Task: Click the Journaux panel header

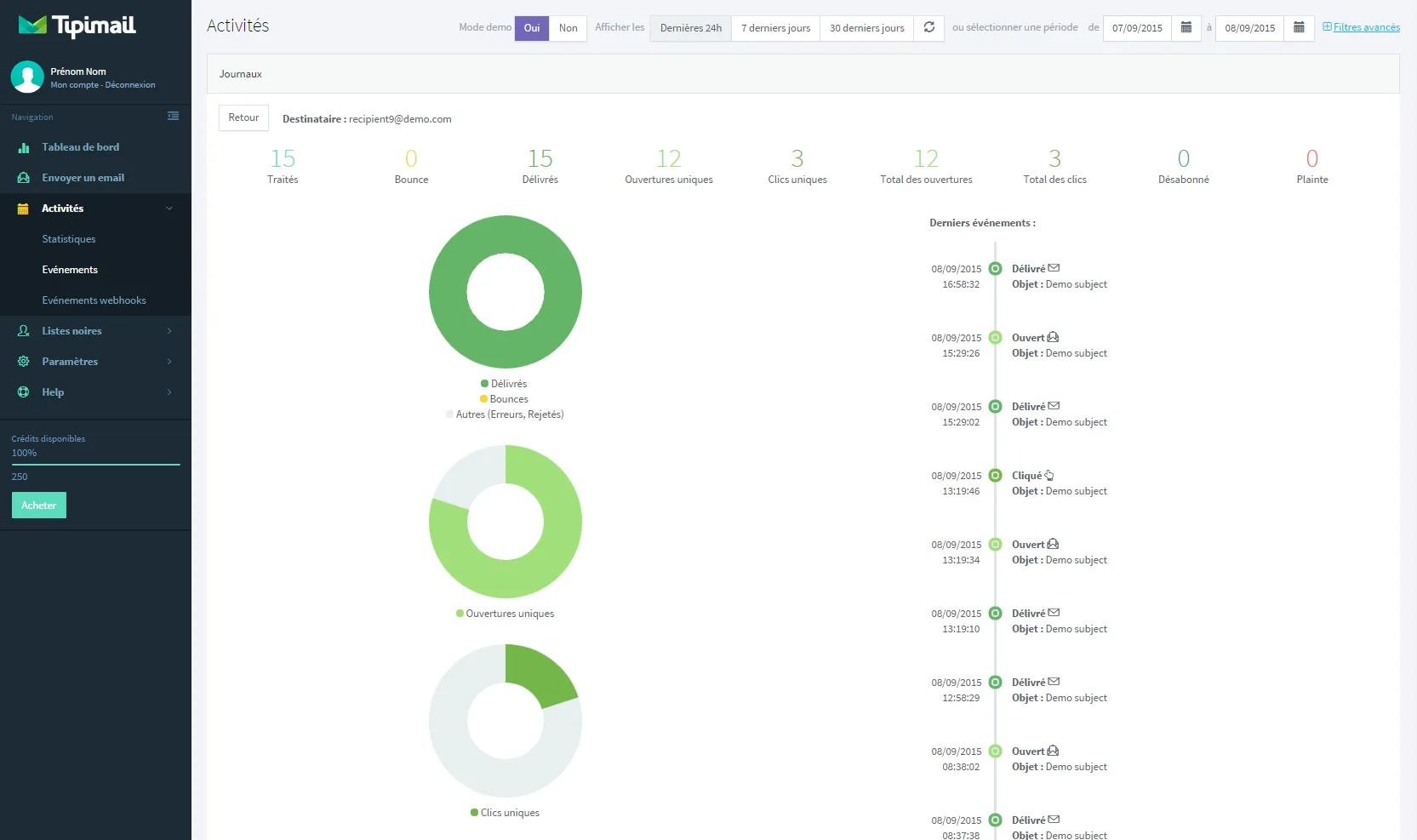Action: pos(803,74)
